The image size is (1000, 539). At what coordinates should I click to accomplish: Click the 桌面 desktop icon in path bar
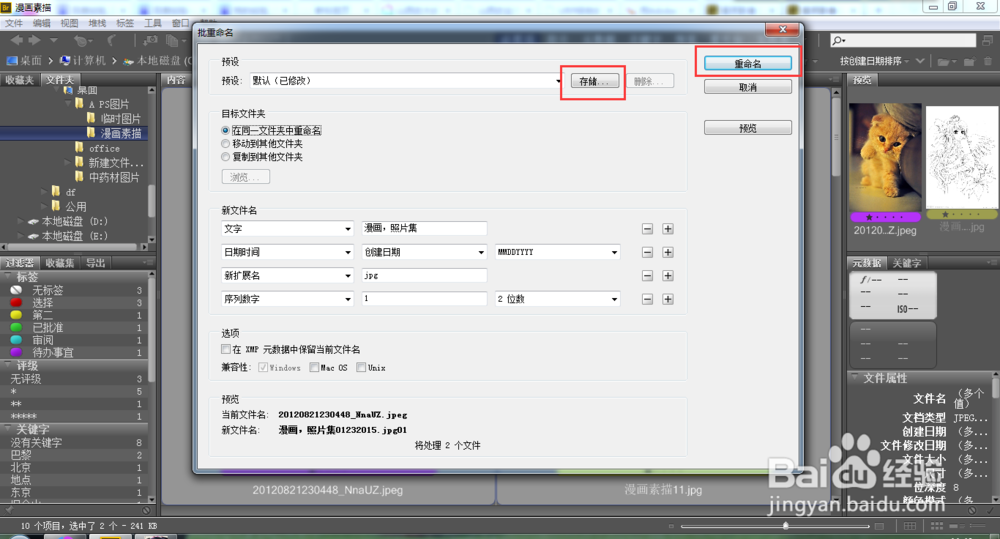11,61
